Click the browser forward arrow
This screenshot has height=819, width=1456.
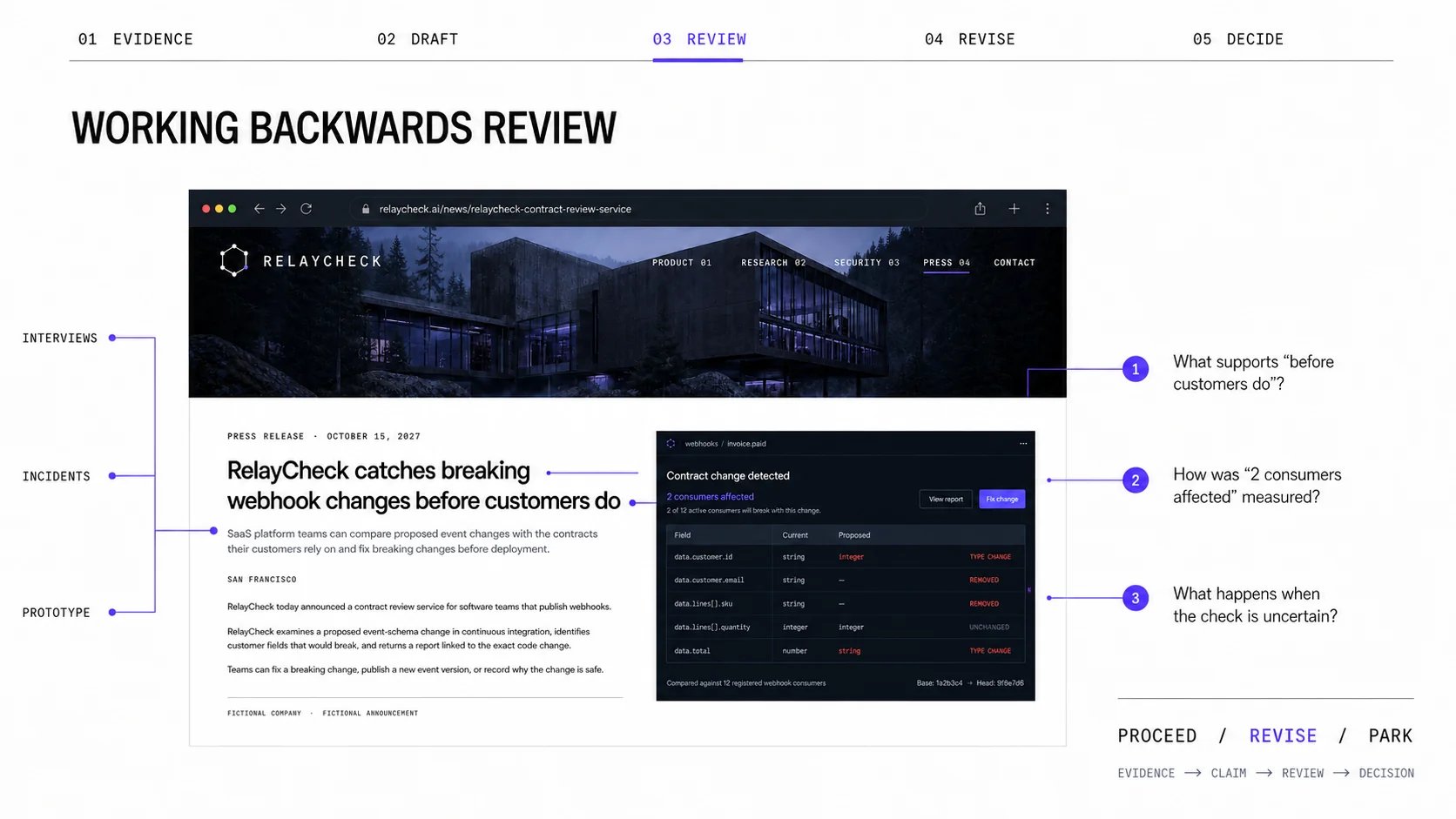(281, 209)
